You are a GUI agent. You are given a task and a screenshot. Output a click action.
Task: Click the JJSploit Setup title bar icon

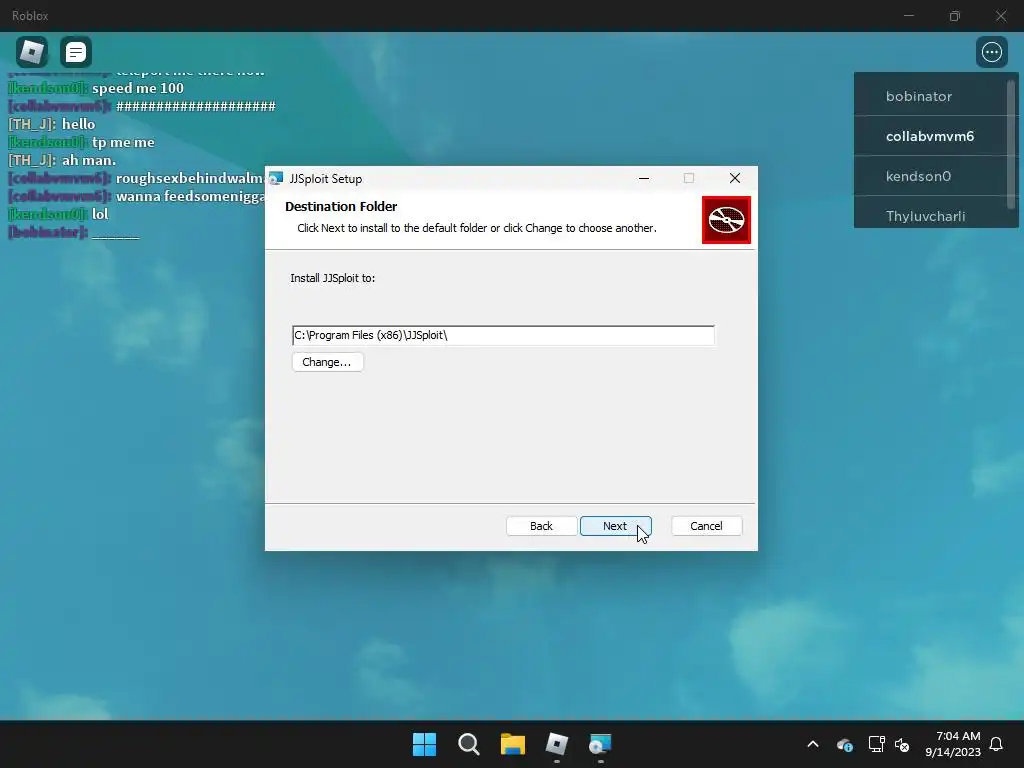click(x=276, y=178)
